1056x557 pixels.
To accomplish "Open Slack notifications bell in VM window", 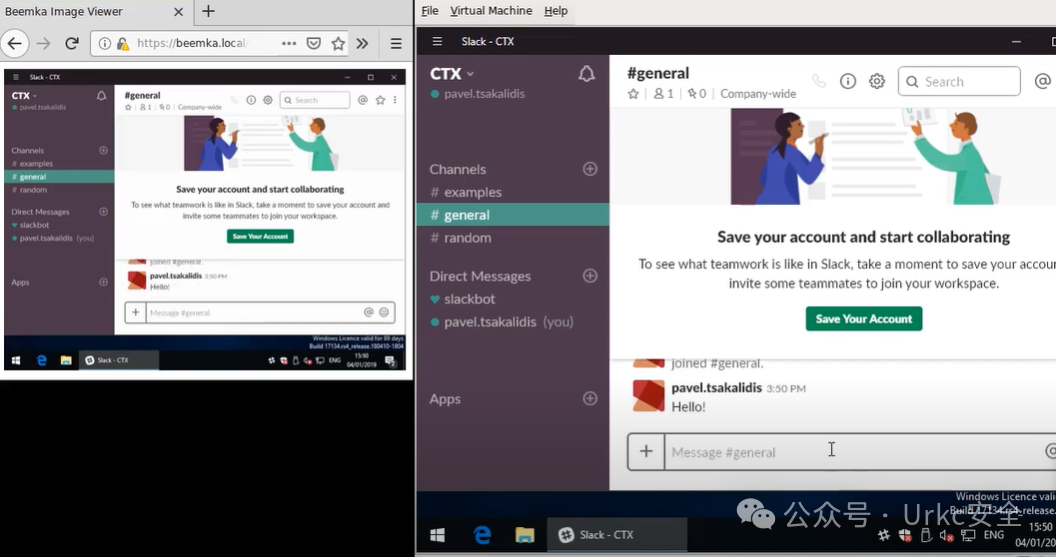I will click(x=587, y=73).
